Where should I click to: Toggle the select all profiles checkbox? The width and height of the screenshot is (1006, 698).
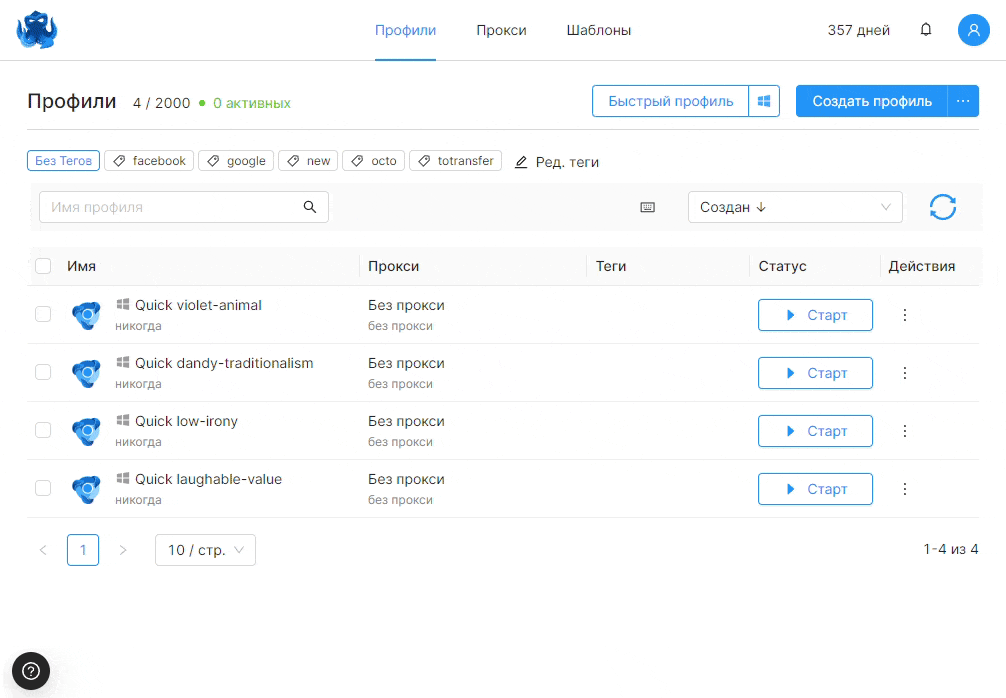click(43, 266)
